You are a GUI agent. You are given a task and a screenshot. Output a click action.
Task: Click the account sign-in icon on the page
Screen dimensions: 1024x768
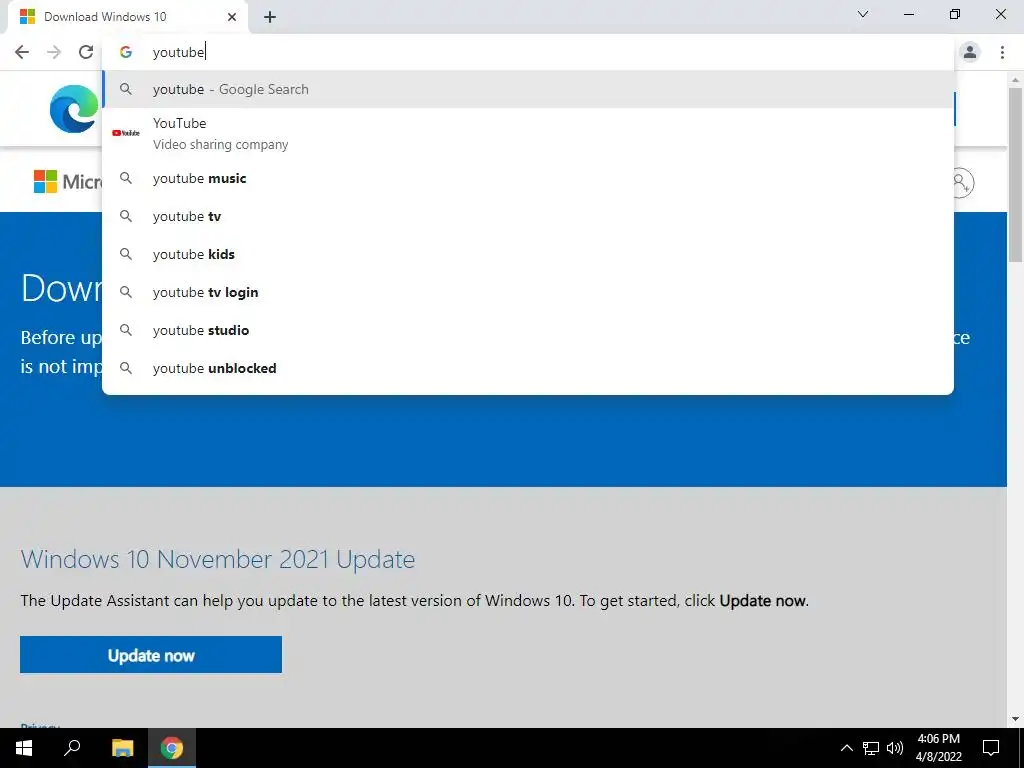[x=961, y=182]
